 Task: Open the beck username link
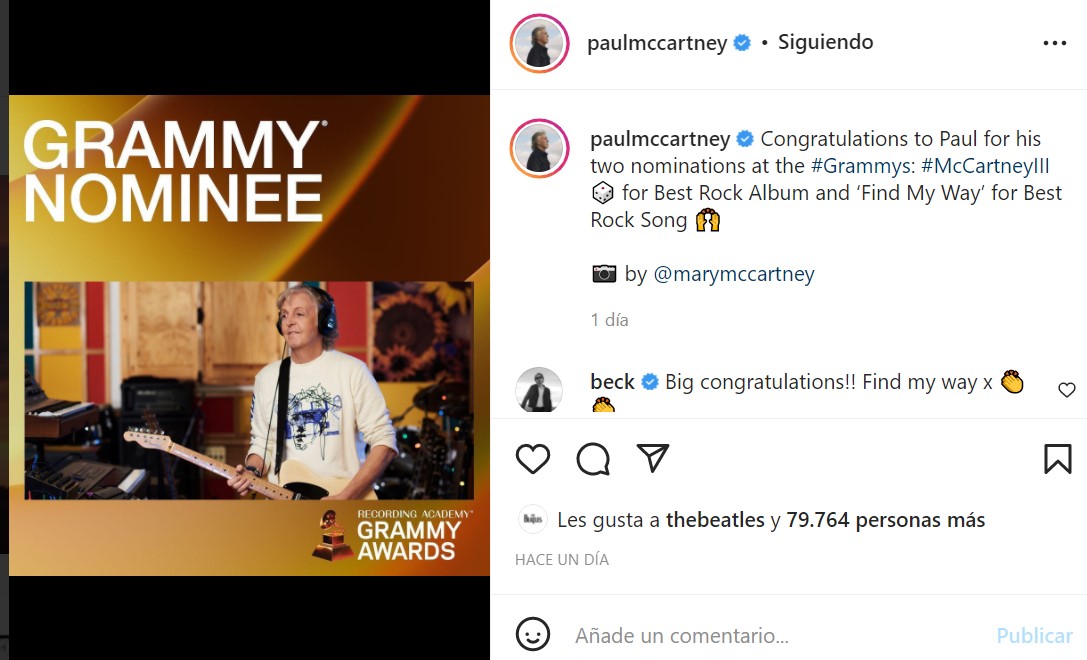[x=612, y=382]
